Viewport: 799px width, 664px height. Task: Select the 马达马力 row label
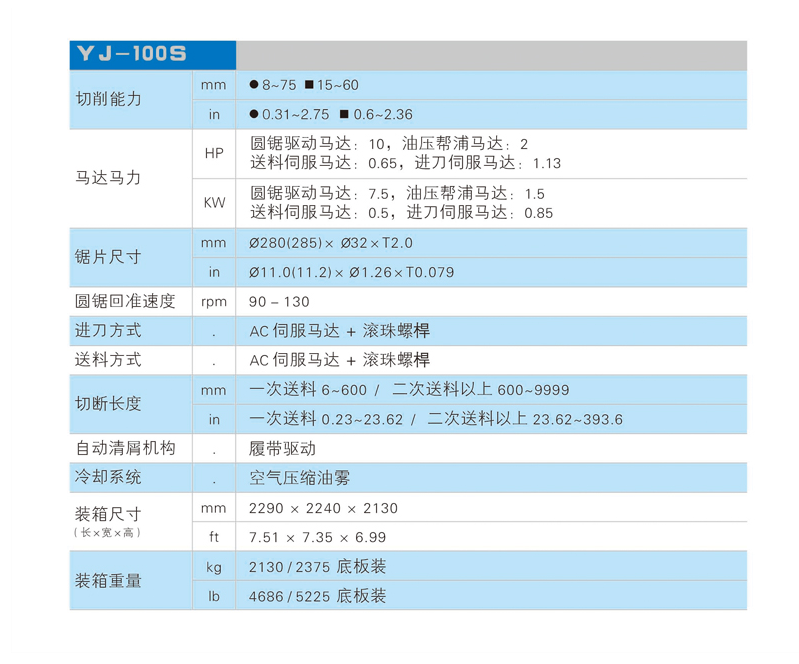(x=109, y=178)
